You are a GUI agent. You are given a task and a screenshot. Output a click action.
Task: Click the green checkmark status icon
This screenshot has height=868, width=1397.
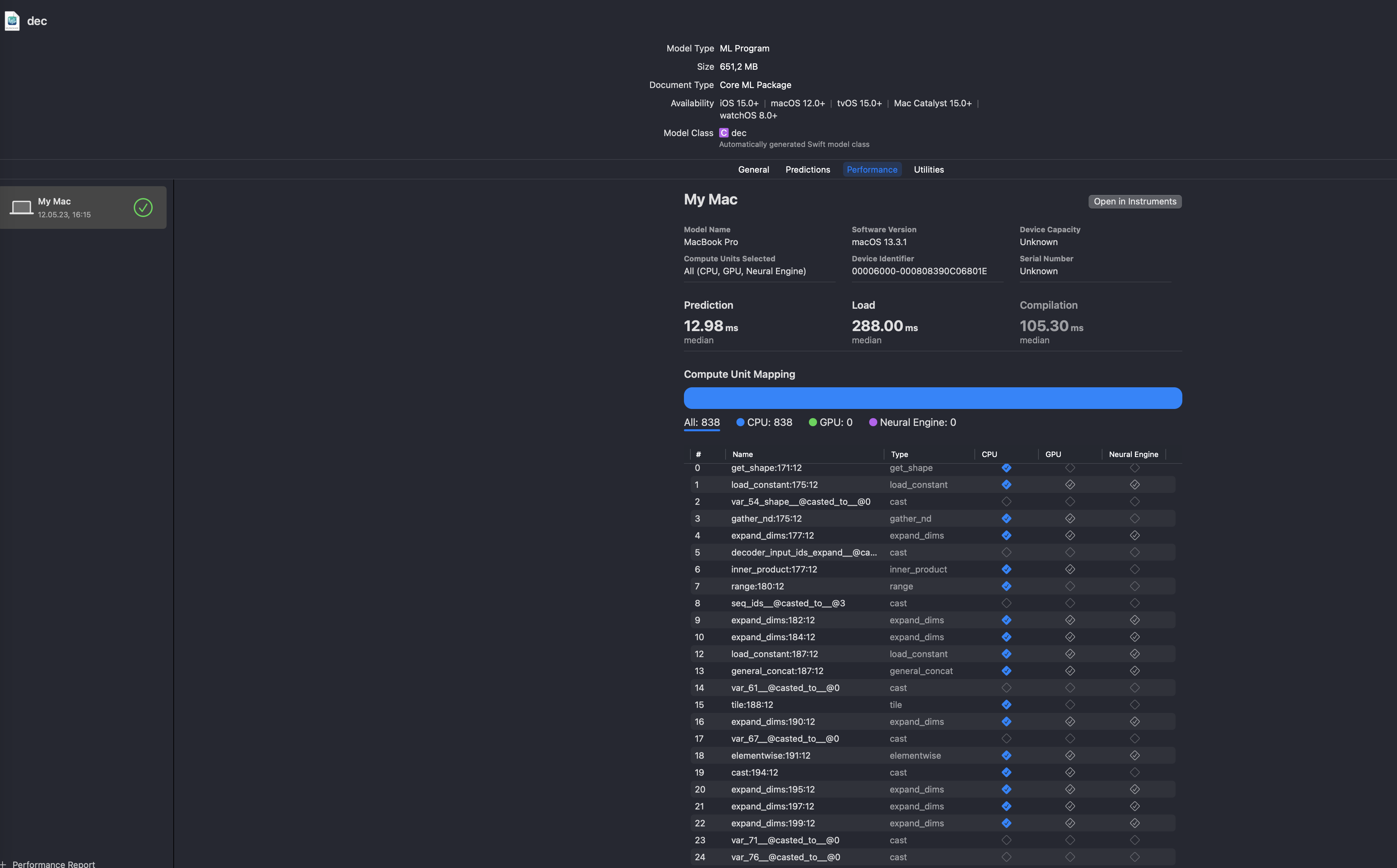143,207
